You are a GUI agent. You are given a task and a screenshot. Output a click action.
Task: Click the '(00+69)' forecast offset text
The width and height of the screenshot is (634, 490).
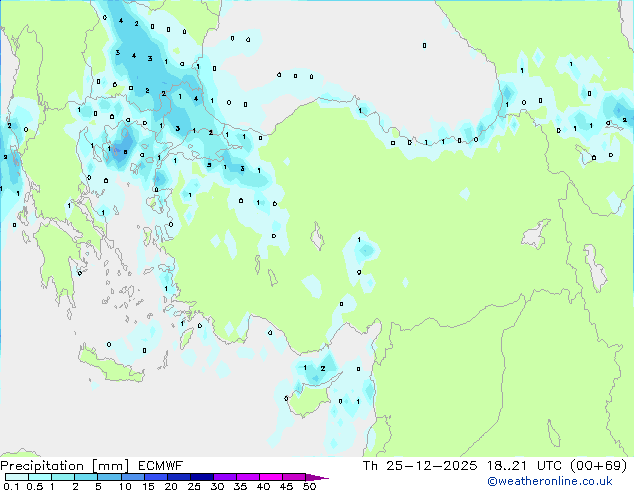(598, 466)
